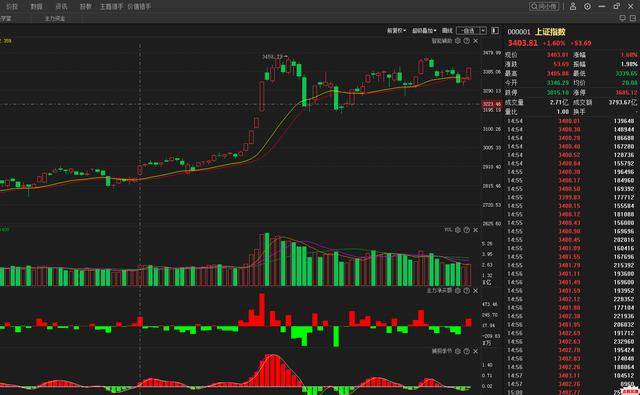The width and height of the screenshot is (640, 395).
Task: Open the 叠加 overlay dropdown in chart toolbar
Action: 424,31
